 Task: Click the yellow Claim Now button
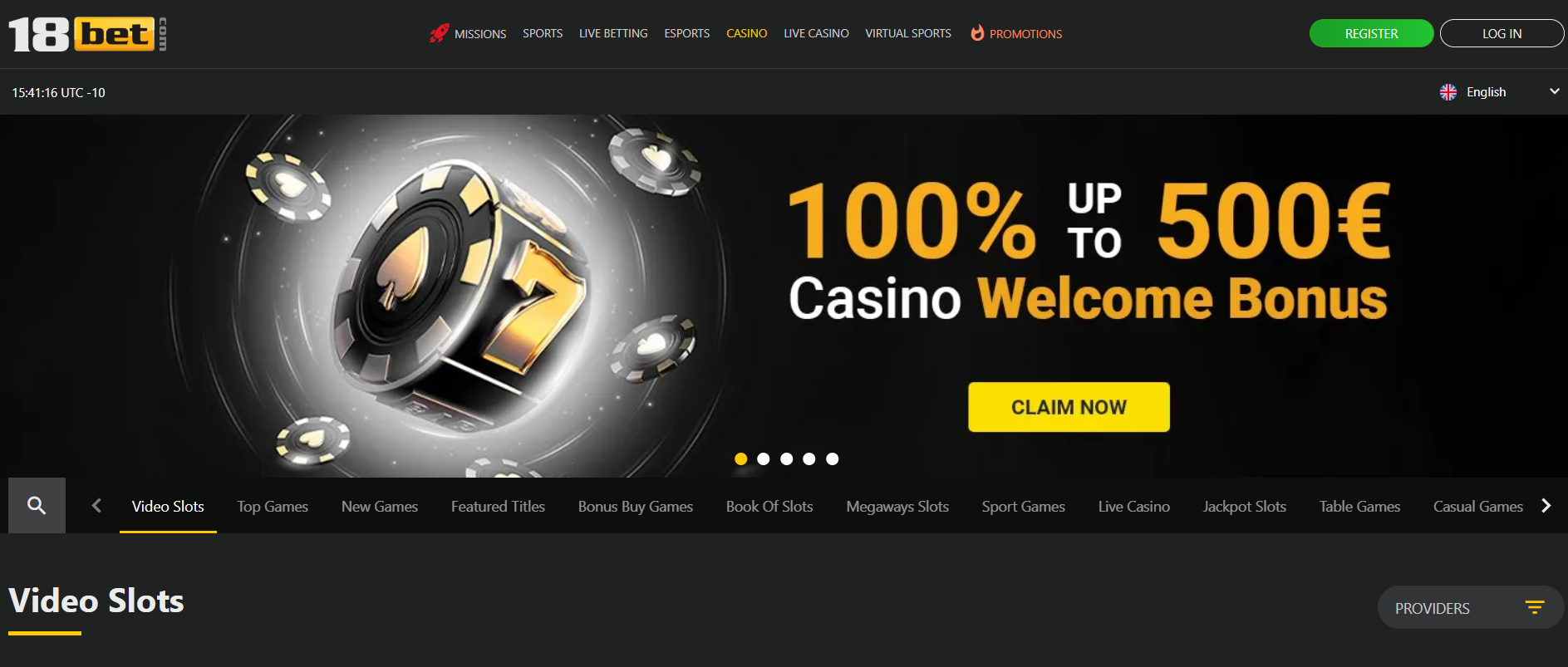pos(1069,407)
